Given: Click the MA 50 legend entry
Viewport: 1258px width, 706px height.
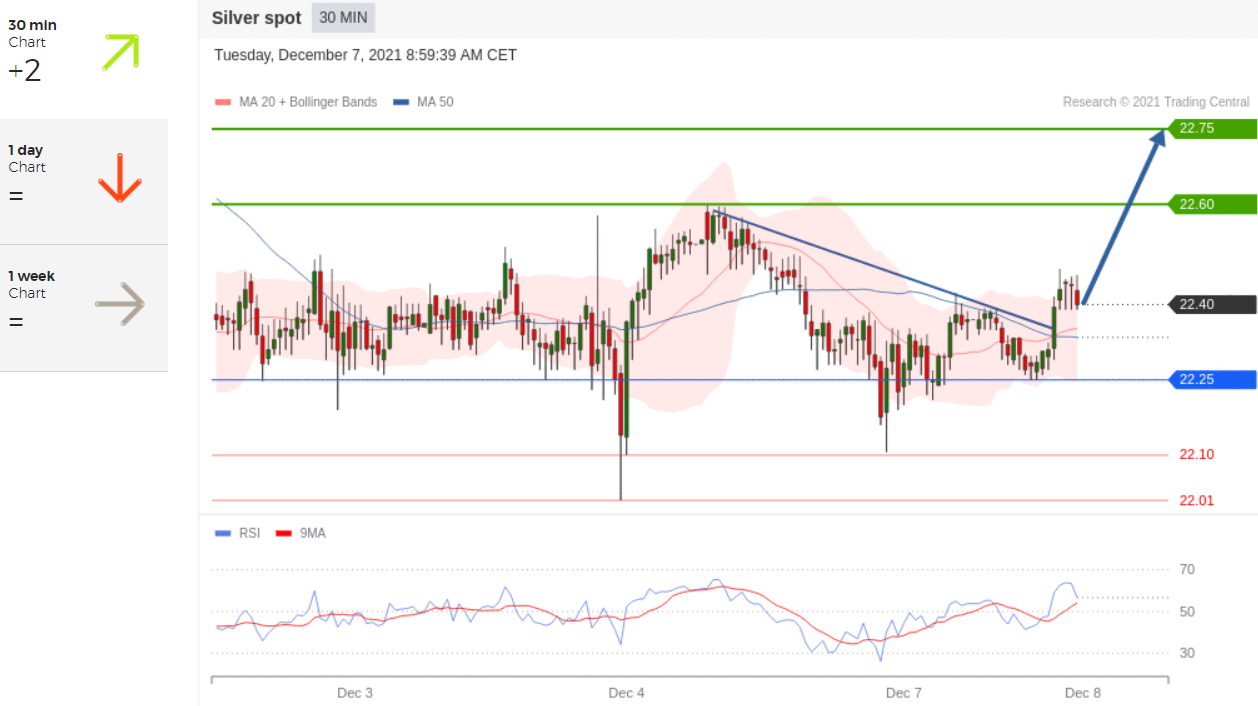Looking at the screenshot, I should click(424, 102).
